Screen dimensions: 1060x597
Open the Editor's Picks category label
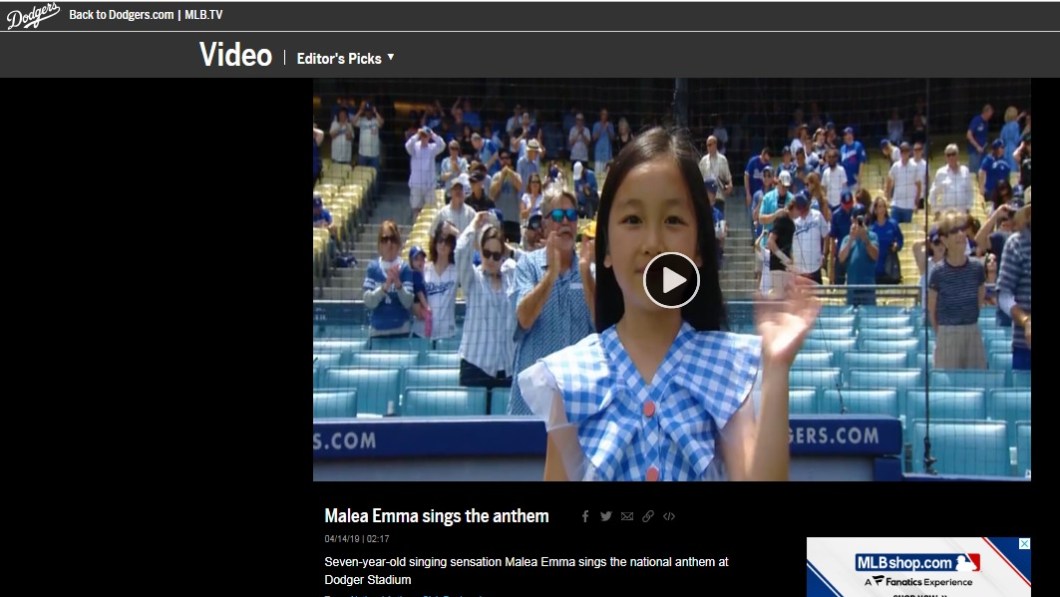[x=339, y=58]
